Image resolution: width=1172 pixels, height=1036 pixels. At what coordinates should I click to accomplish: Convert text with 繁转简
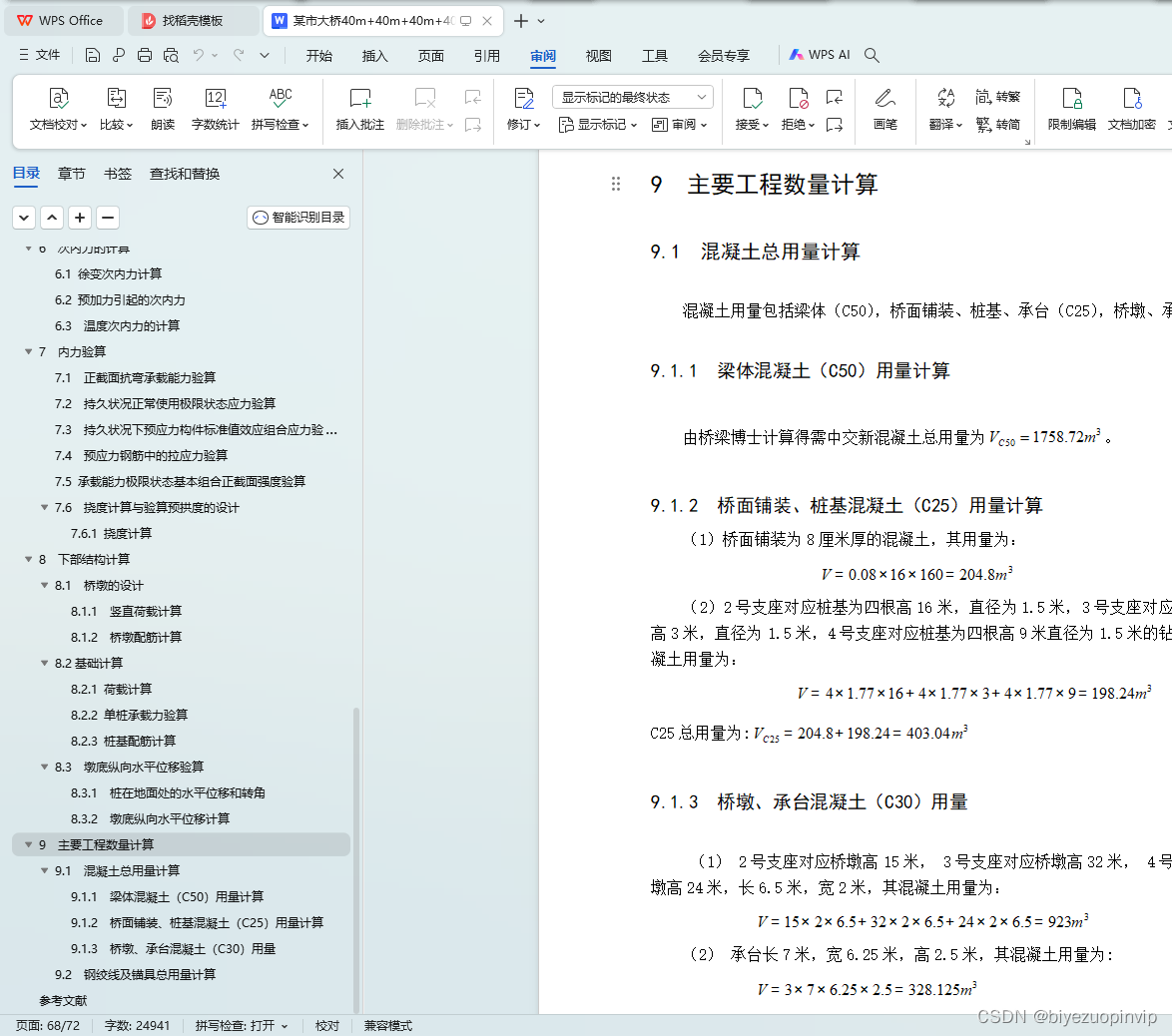(998, 124)
